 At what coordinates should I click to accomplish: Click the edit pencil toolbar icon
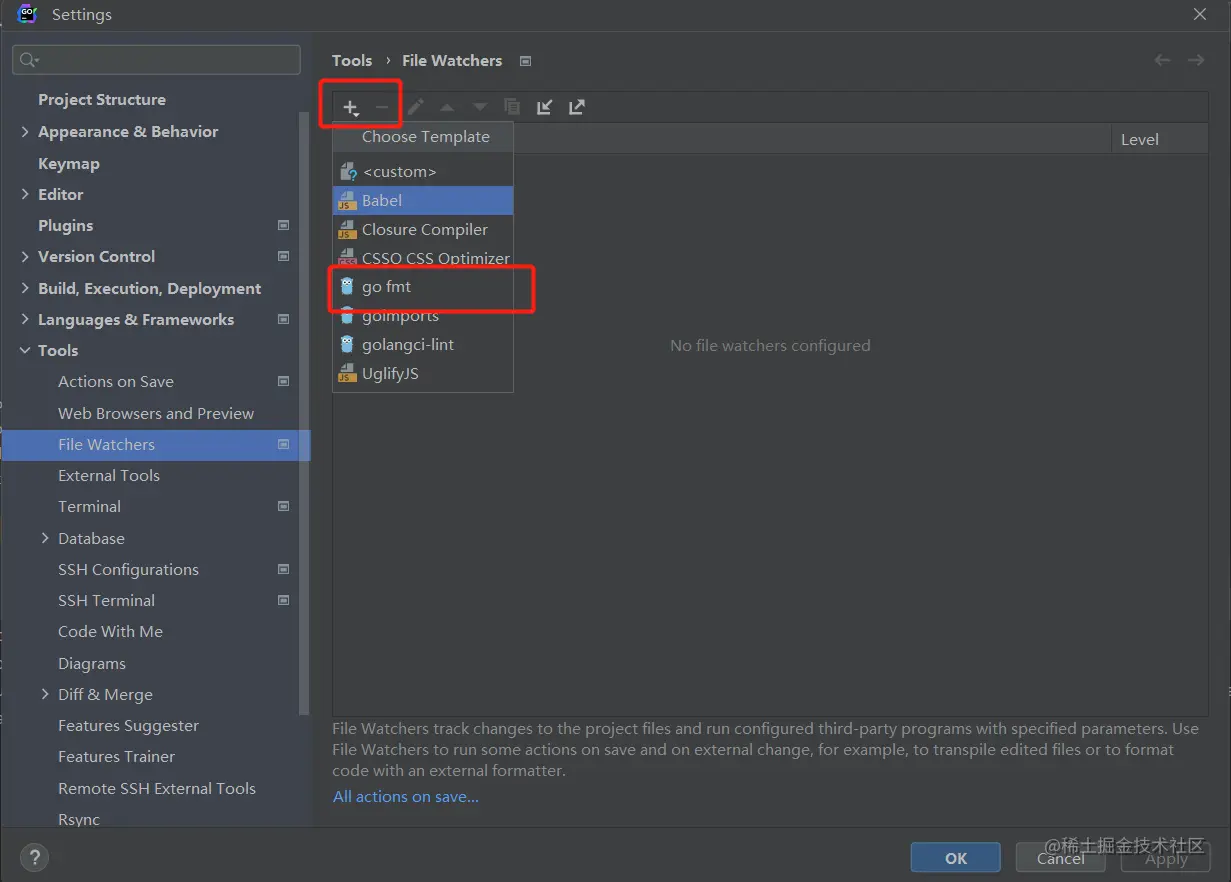(x=415, y=107)
